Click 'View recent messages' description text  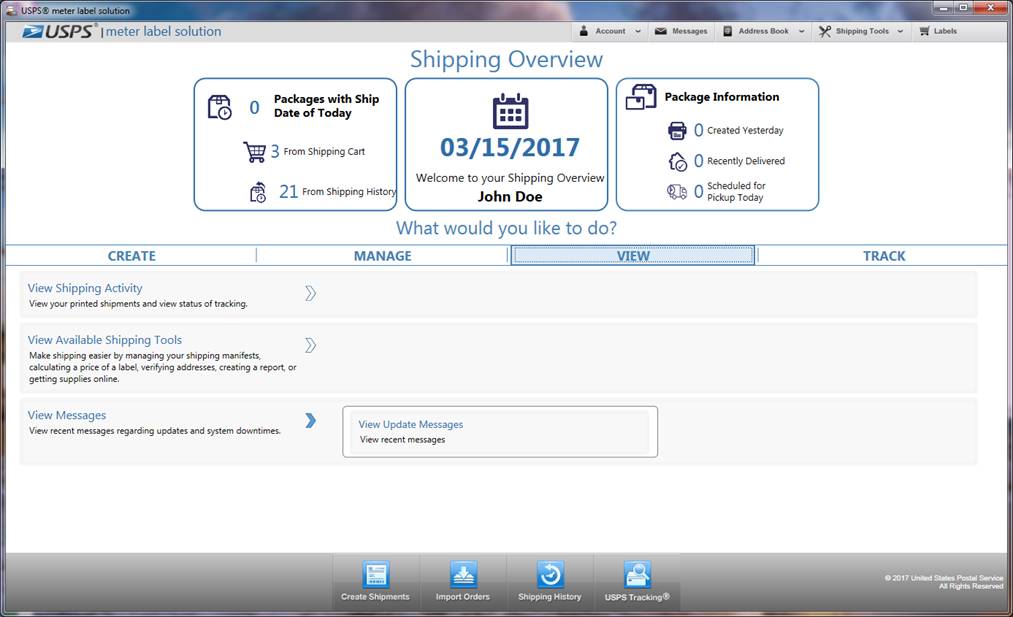point(402,440)
